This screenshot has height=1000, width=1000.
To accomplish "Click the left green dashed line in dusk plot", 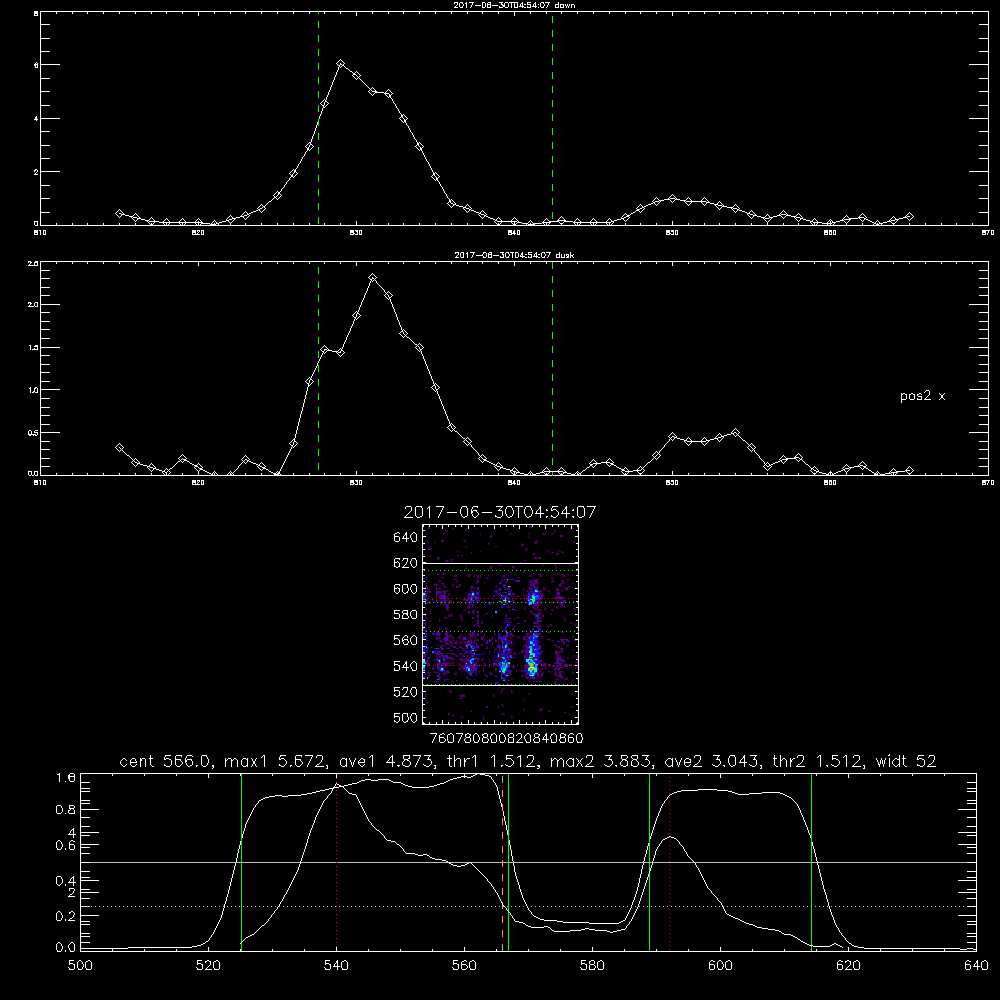I will [318, 369].
